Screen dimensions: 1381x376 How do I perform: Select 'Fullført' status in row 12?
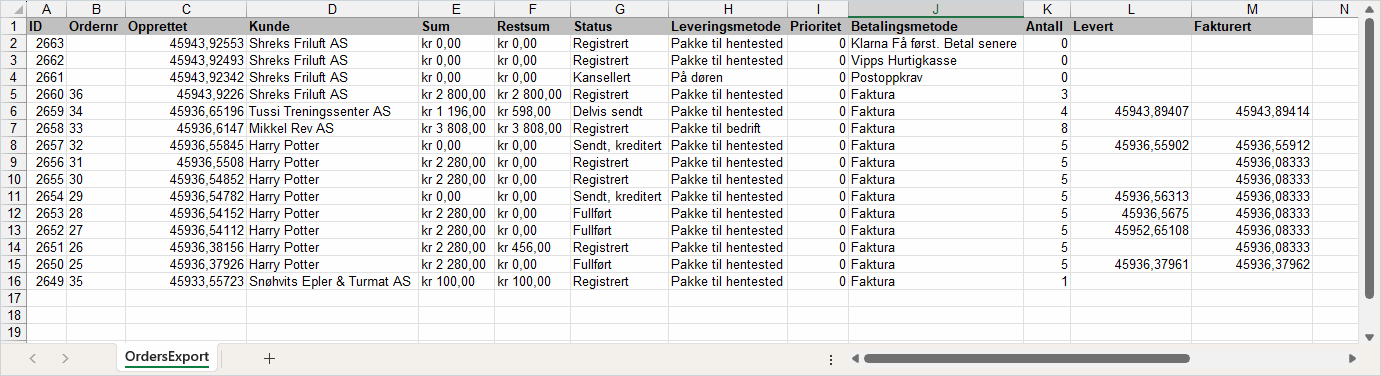pyautogui.click(x=619, y=213)
